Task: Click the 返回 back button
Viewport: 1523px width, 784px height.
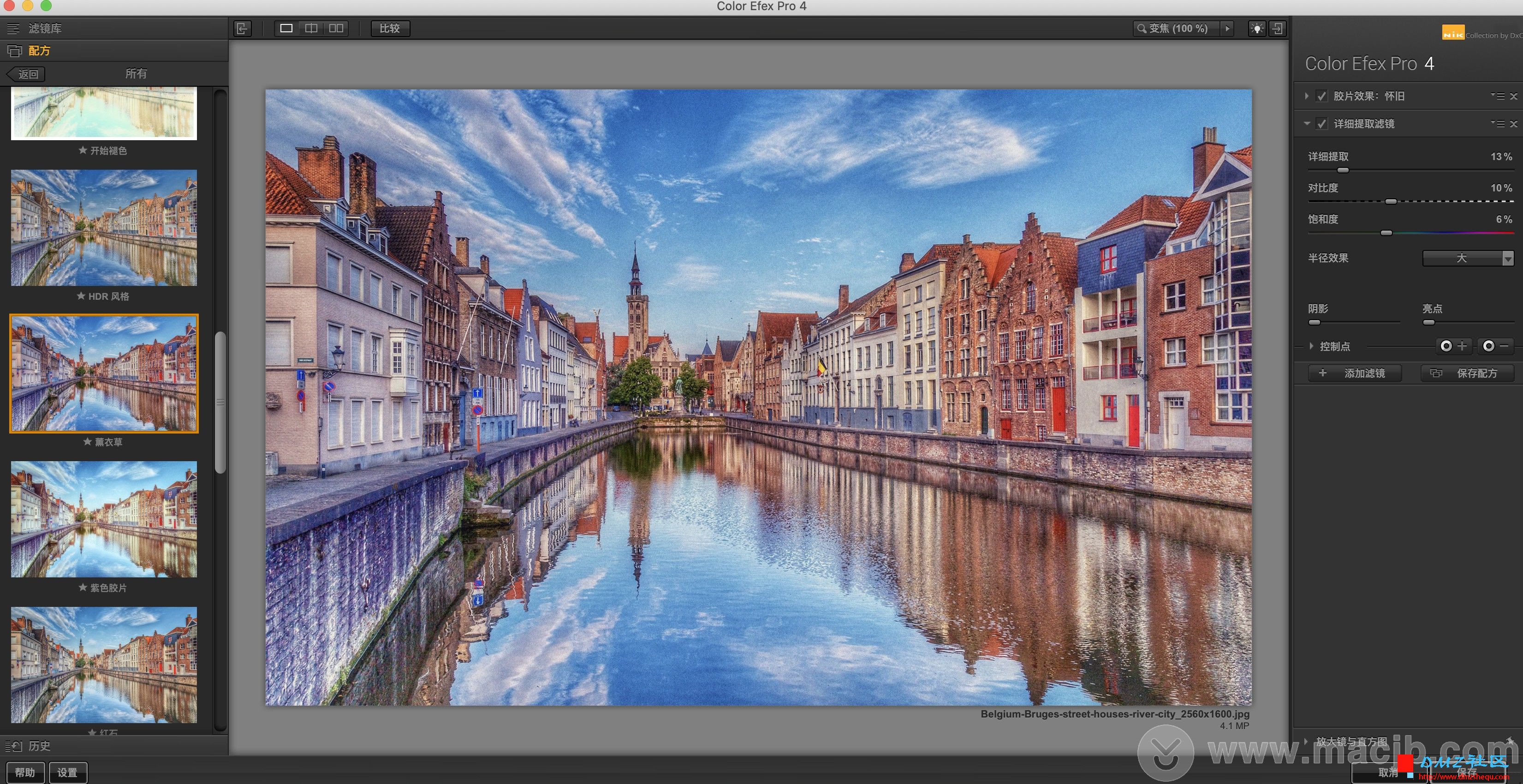Action: pos(26,74)
